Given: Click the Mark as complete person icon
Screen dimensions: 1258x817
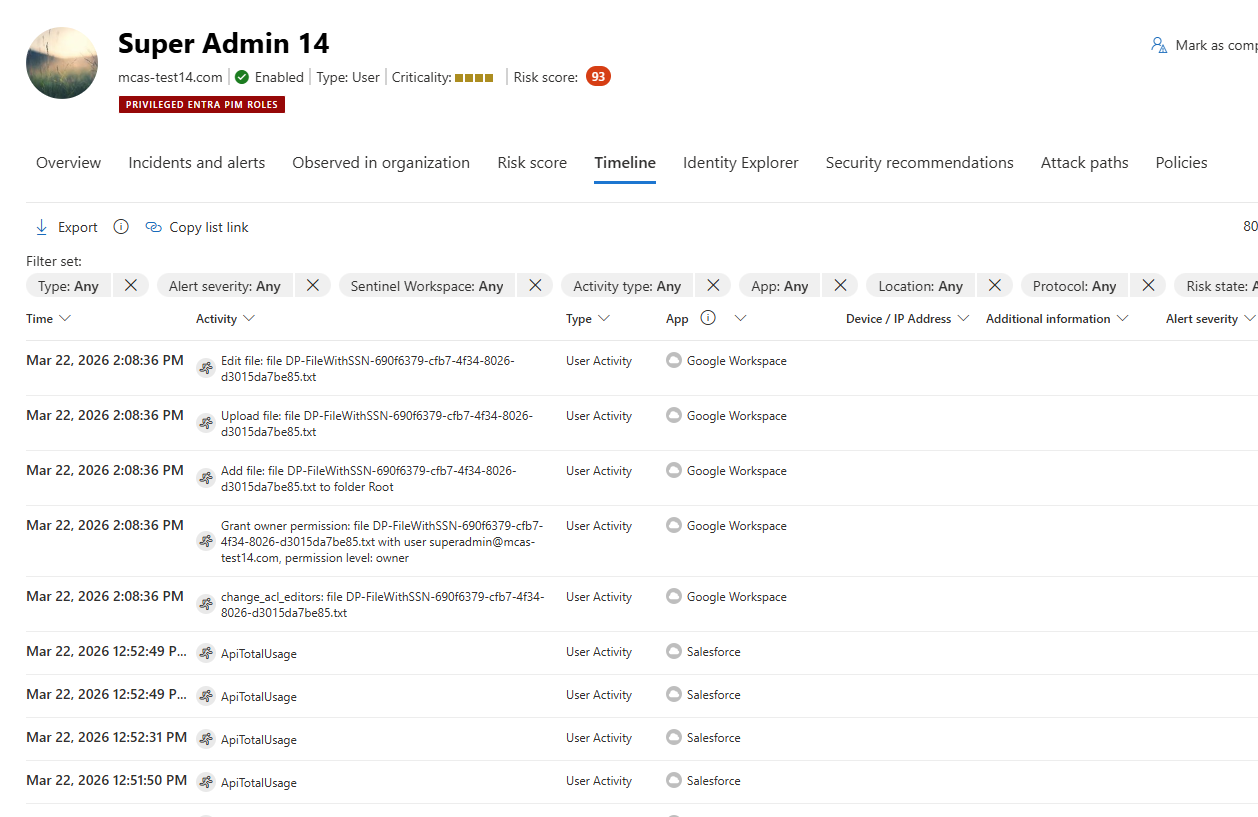Looking at the screenshot, I should 1158,45.
